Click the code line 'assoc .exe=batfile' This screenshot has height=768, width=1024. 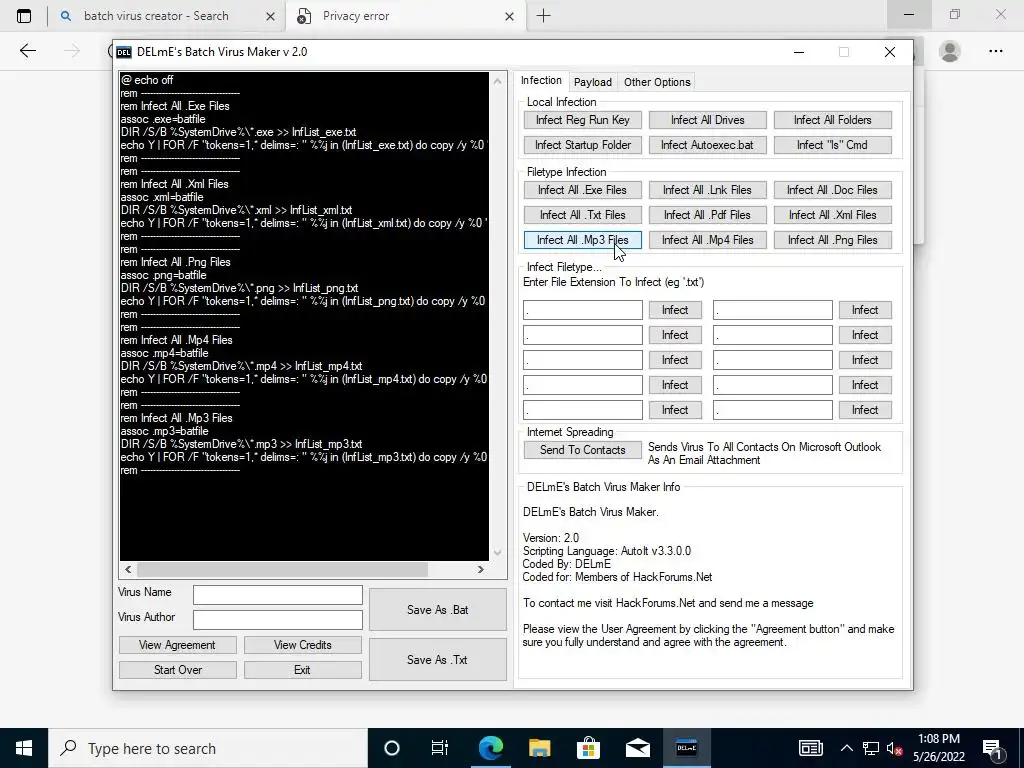(163, 119)
